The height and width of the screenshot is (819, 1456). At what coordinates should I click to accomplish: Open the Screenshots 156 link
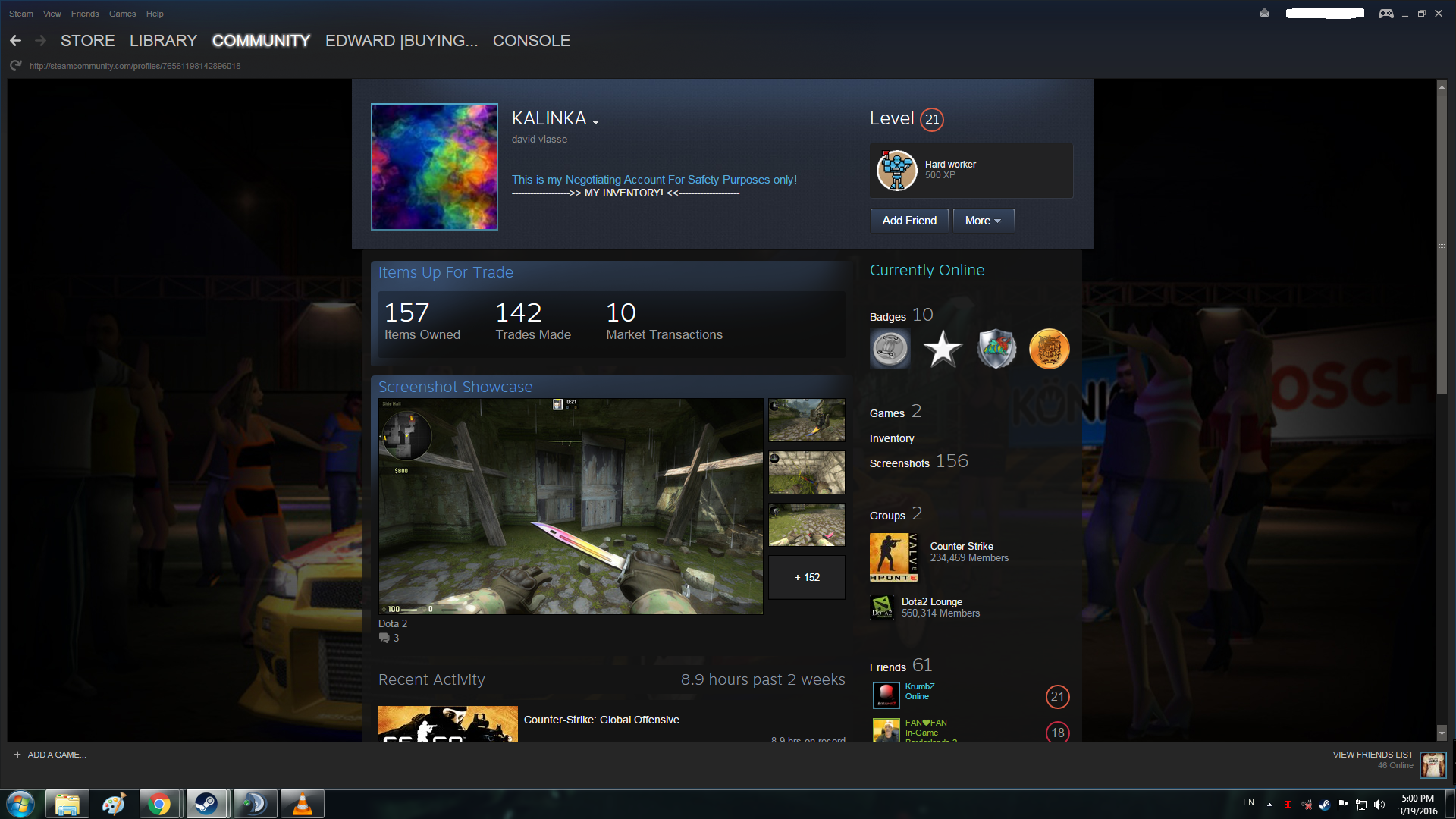tap(919, 462)
